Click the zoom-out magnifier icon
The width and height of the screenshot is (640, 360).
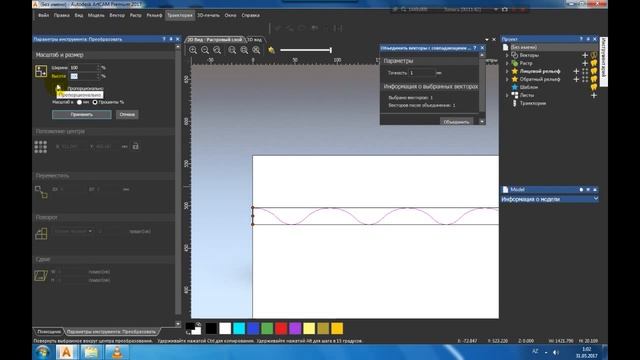pyautogui.click(x=205, y=50)
